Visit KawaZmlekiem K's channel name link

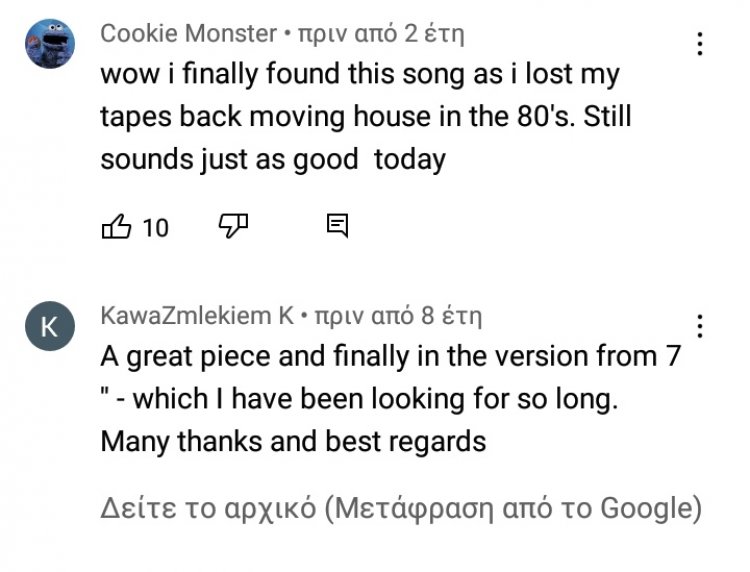coord(197,317)
